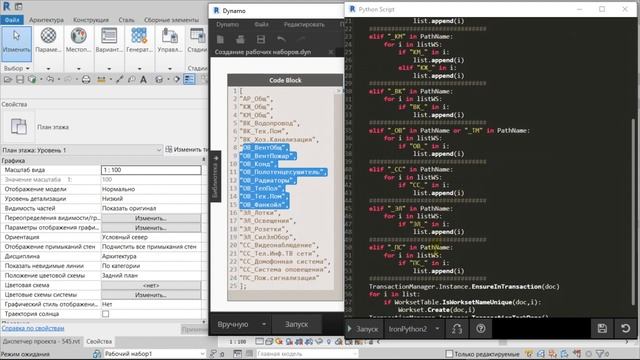
Task: Click the worksets icon in Revit status bar
Action: pyautogui.click(x=96, y=354)
